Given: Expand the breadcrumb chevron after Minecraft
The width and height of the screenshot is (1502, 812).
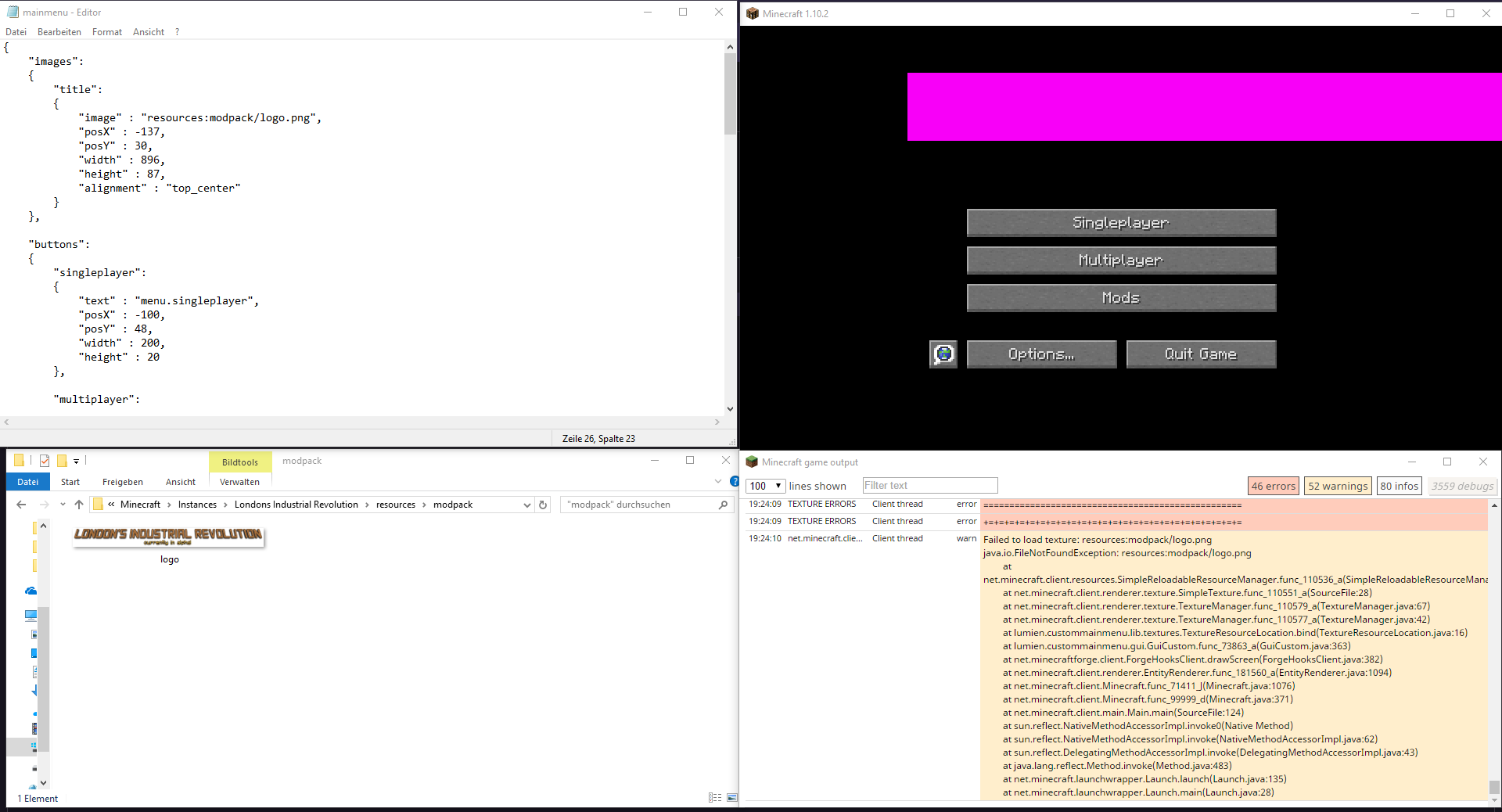Looking at the screenshot, I should click(x=168, y=505).
